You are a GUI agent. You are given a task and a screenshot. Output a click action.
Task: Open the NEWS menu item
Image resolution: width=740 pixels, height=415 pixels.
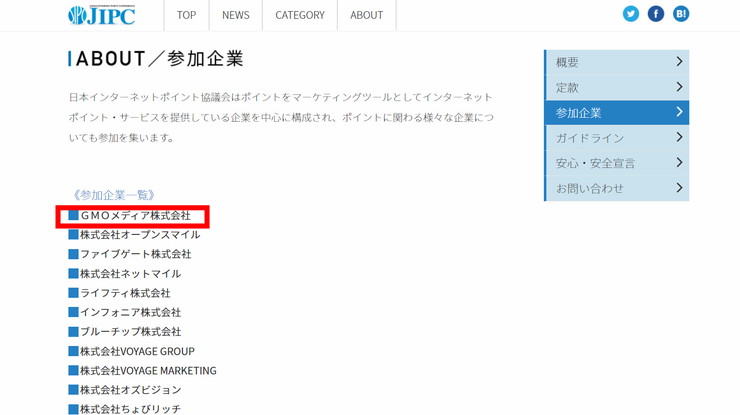tap(235, 15)
